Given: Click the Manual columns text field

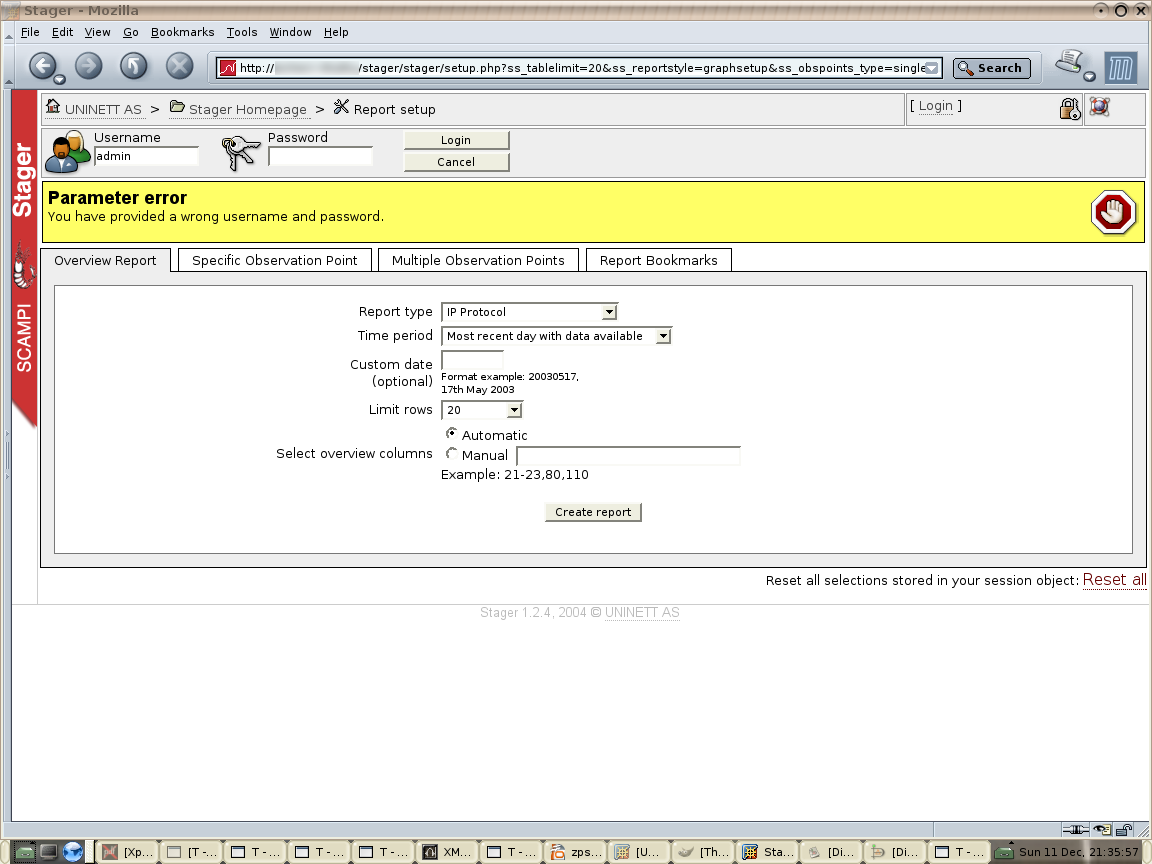Looking at the screenshot, I should (x=628, y=456).
